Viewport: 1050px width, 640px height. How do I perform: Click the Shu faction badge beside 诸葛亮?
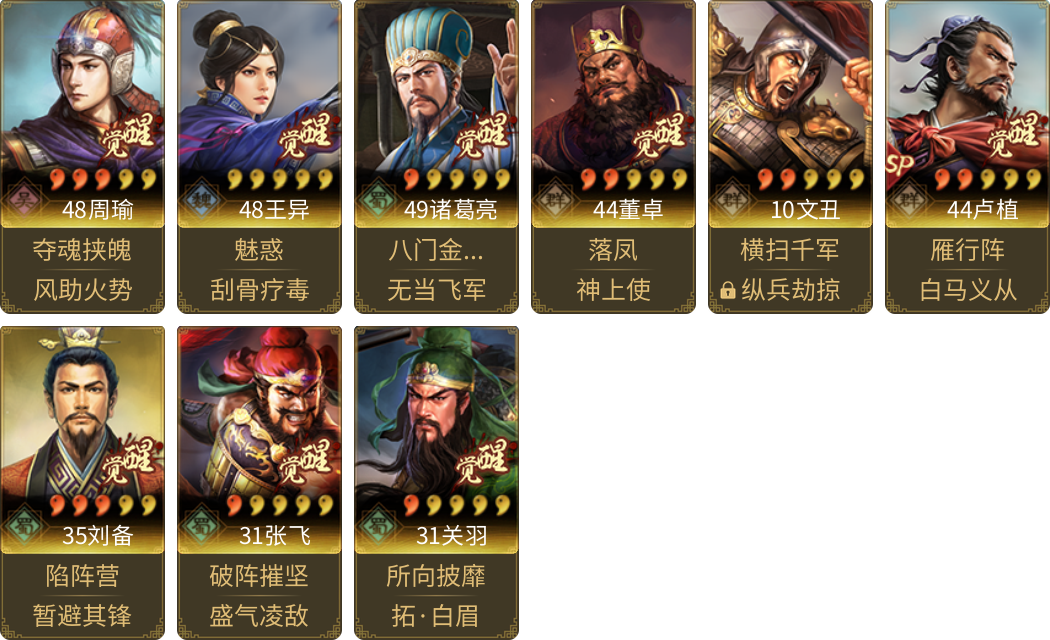click(378, 199)
